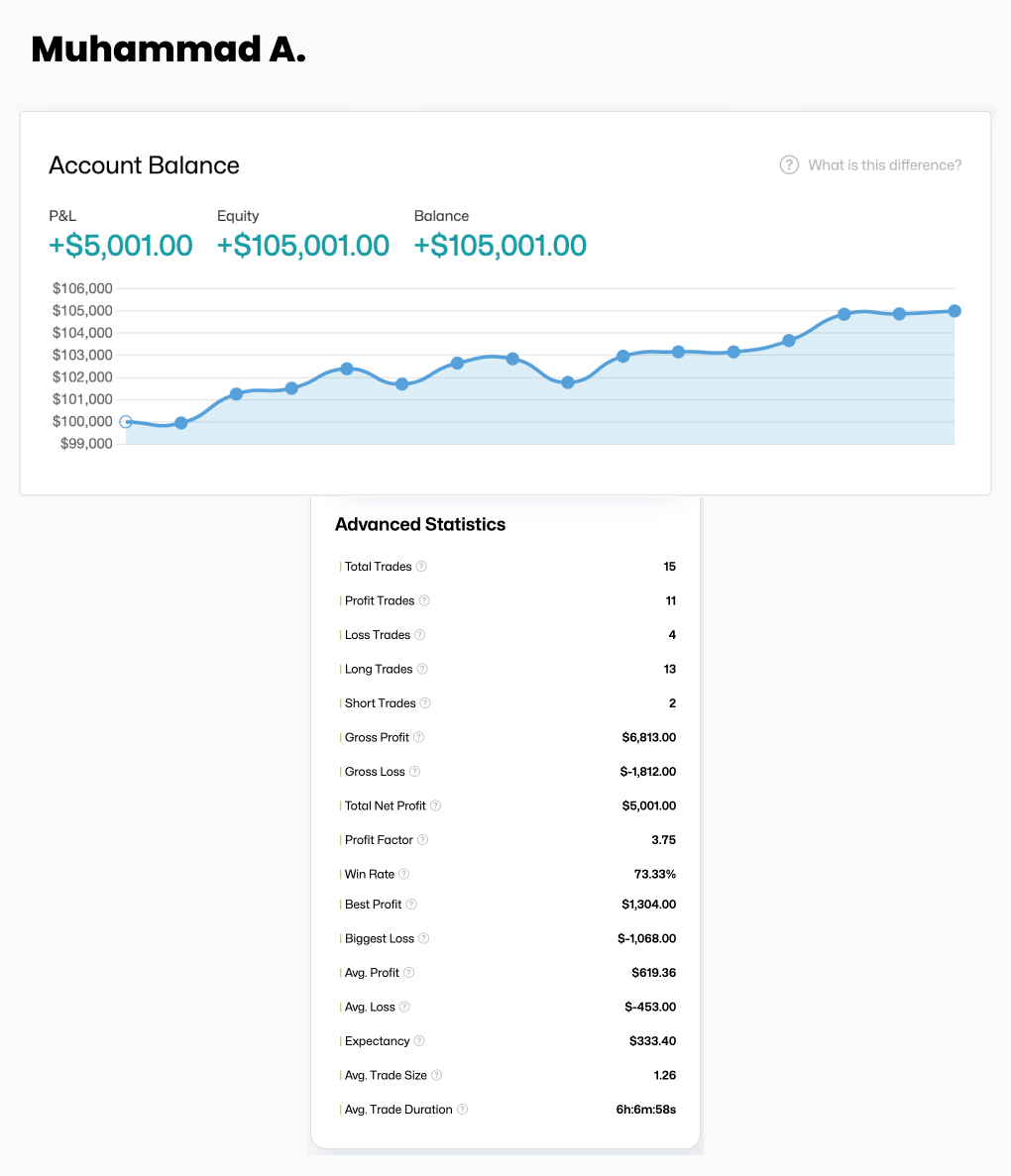The width and height of the screenshot is (1011, 1176).
Task: Select the help icon next to Profit Factor
Action: 422,840
